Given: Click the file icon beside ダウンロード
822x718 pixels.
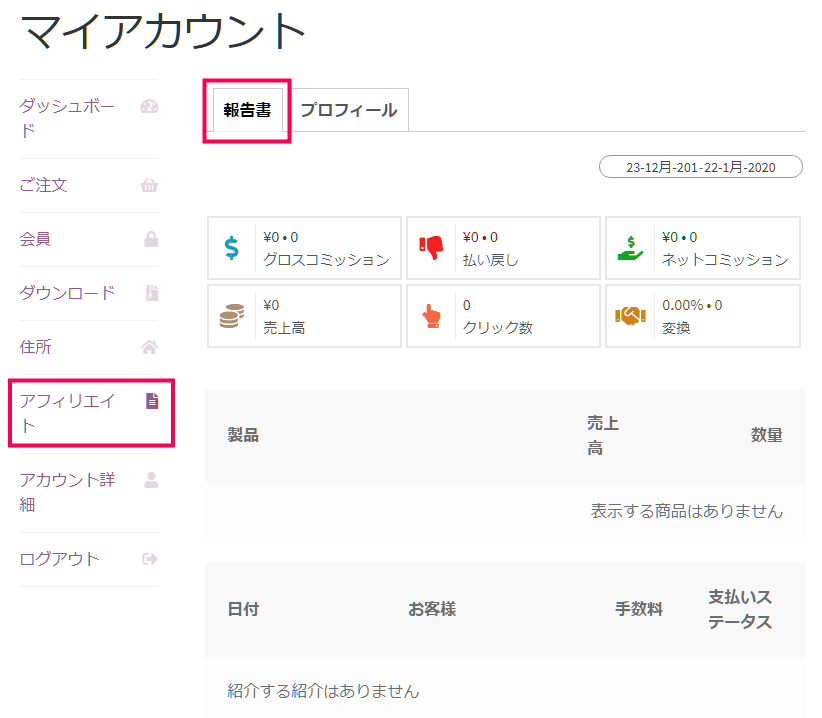Looking at the screenshot, I should coord(152,293).
